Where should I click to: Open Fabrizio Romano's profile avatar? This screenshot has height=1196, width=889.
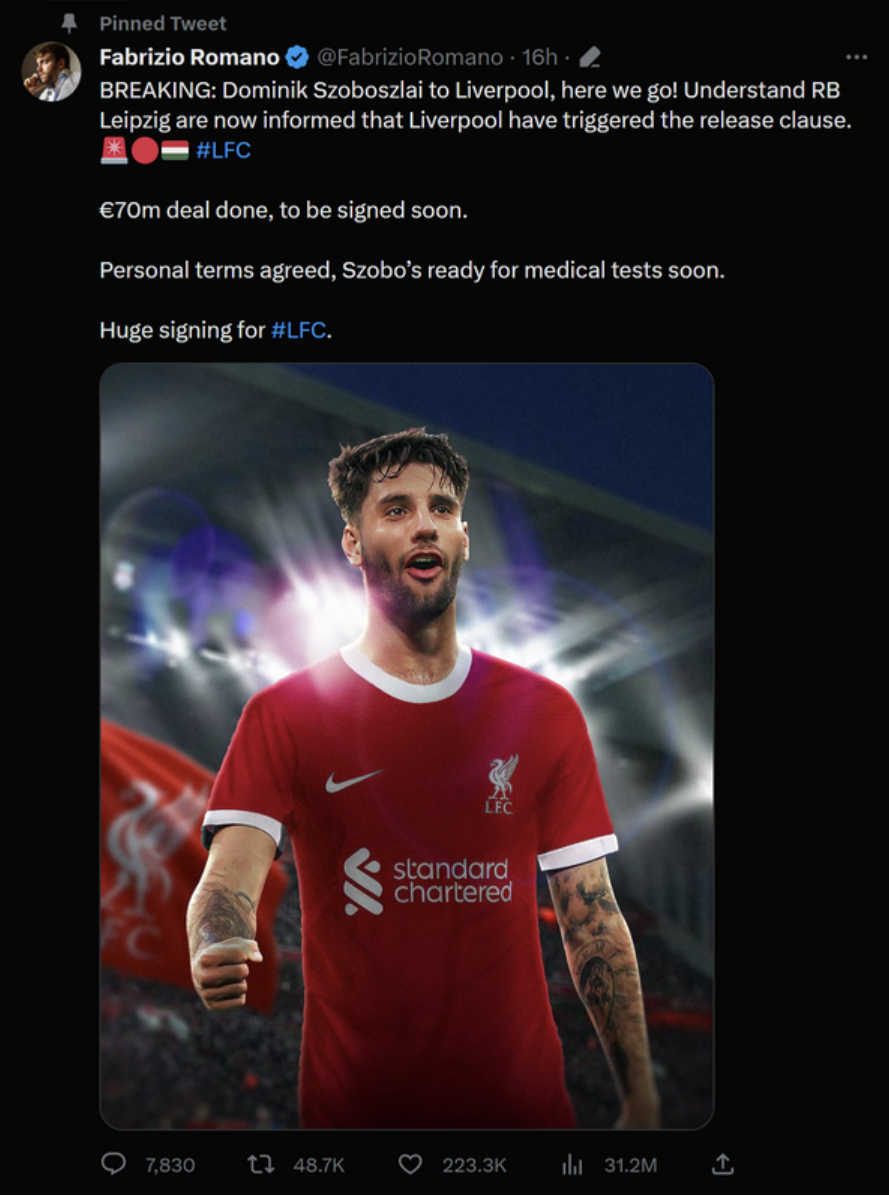coord(51,72)
